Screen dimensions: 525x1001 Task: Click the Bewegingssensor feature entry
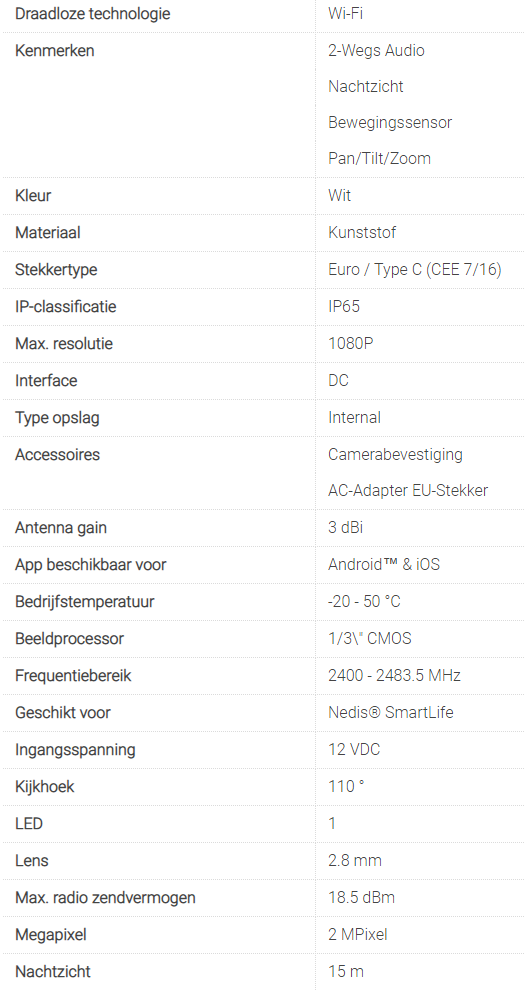pos(390,123)
